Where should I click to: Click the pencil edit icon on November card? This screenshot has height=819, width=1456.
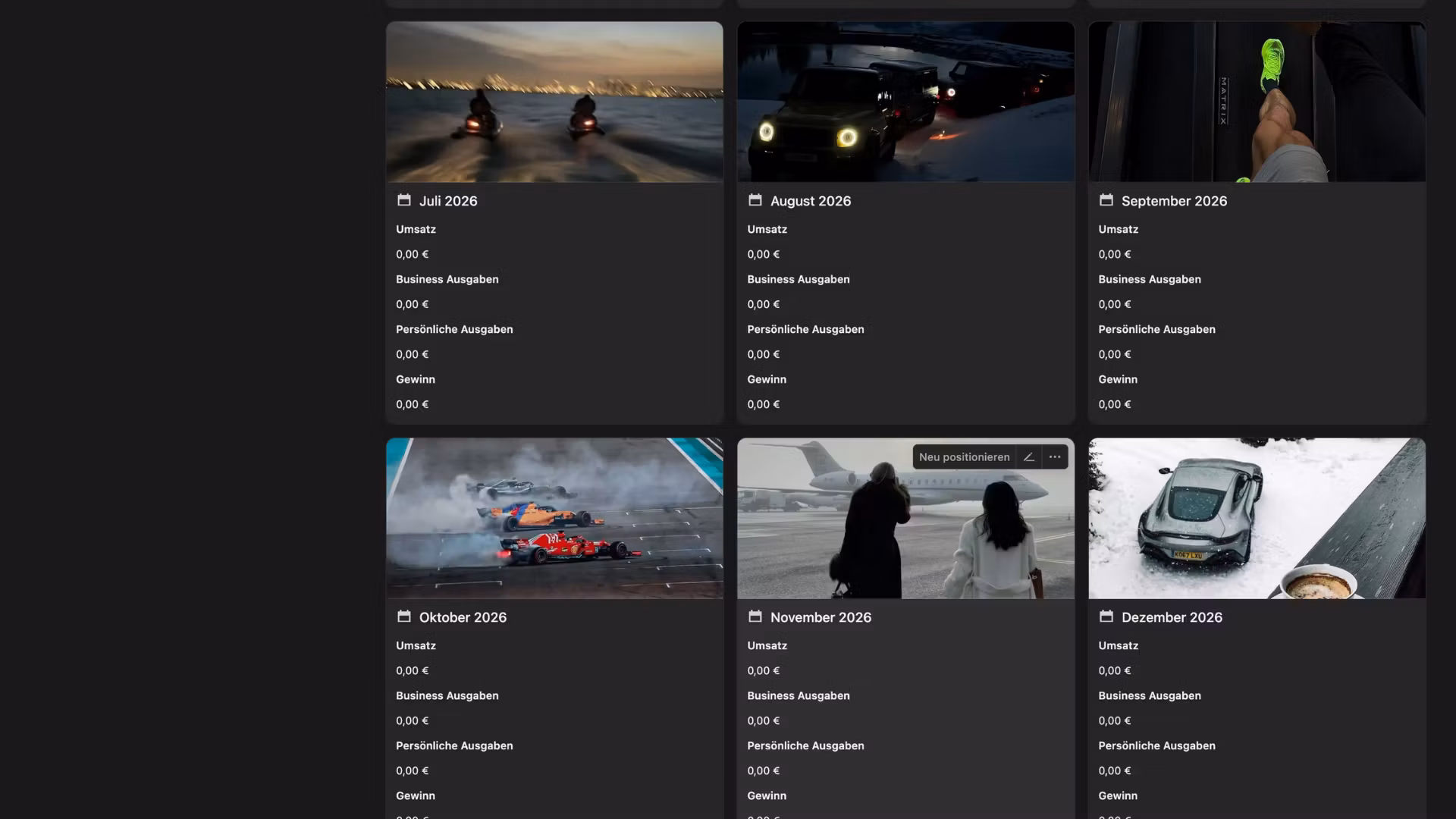[x=1028, y=457]
